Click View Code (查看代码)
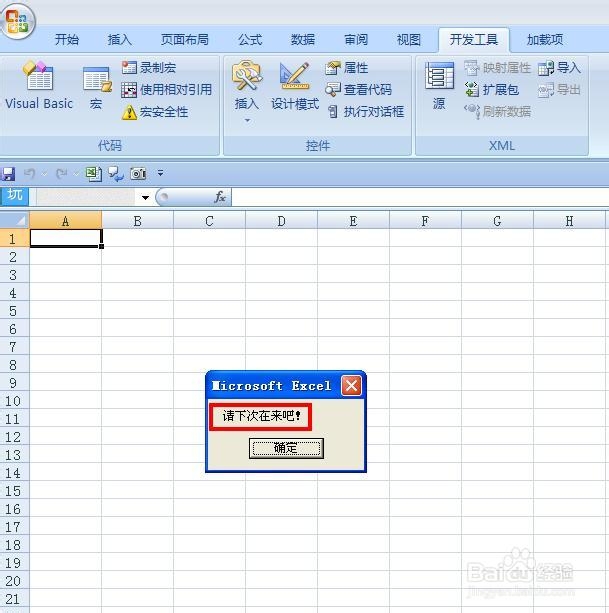Viewport: 609px width, 613px height. coord(358,90)
